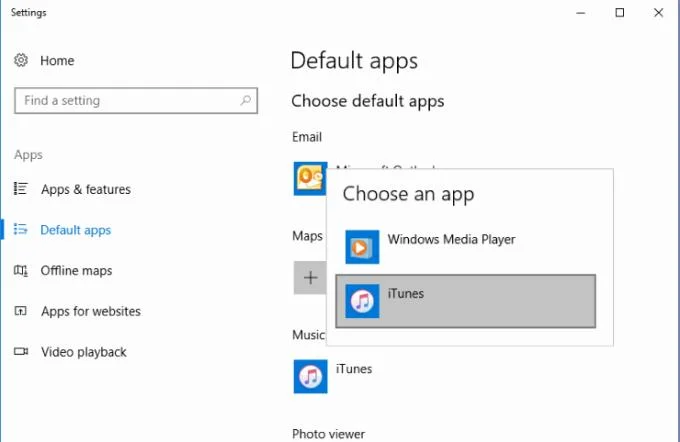This screenshot has height=442, width=680.
Task: Click the Outlook email app icon
Action: (310, 178)
